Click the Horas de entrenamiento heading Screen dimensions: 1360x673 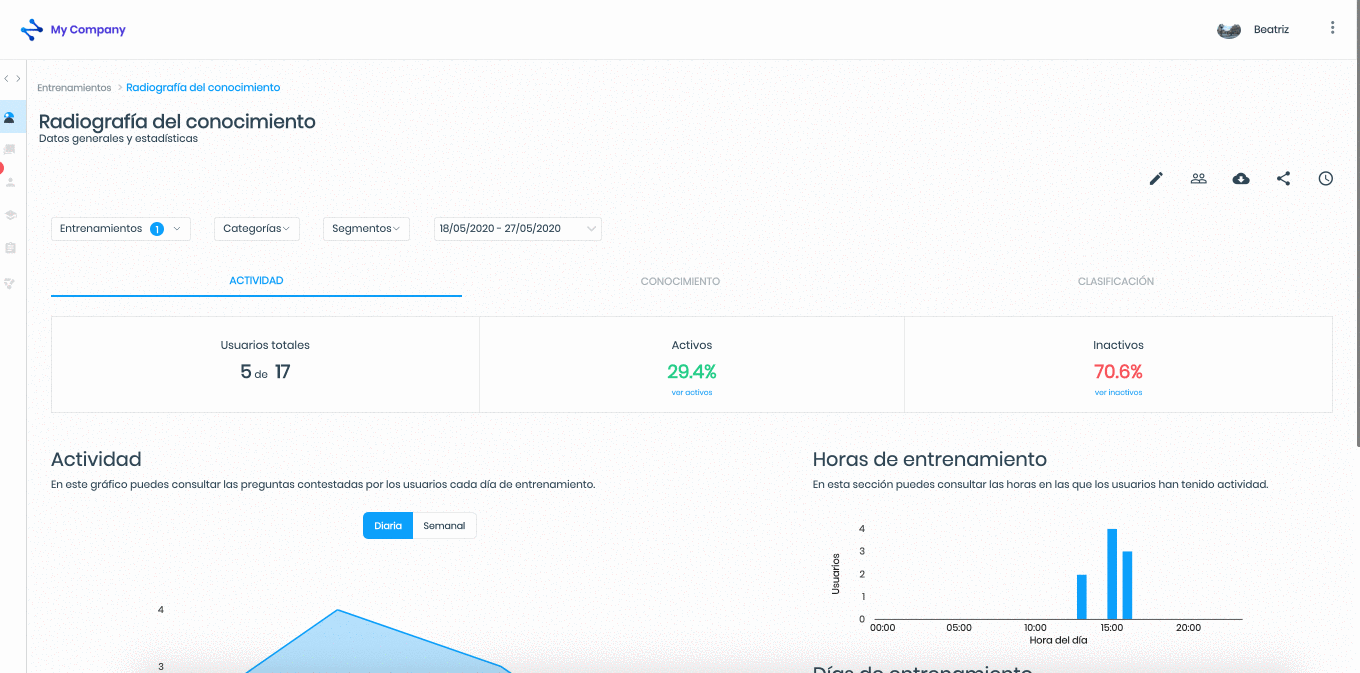[930, 460]
